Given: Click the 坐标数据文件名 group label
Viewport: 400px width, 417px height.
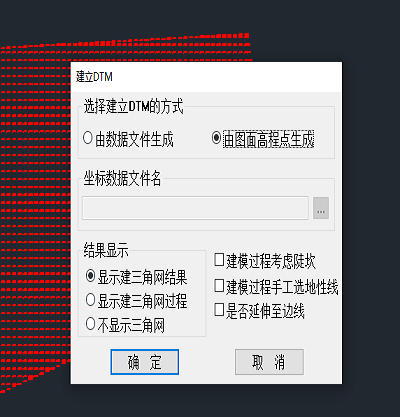Looking at the screenshot, I should pos(122,178).
